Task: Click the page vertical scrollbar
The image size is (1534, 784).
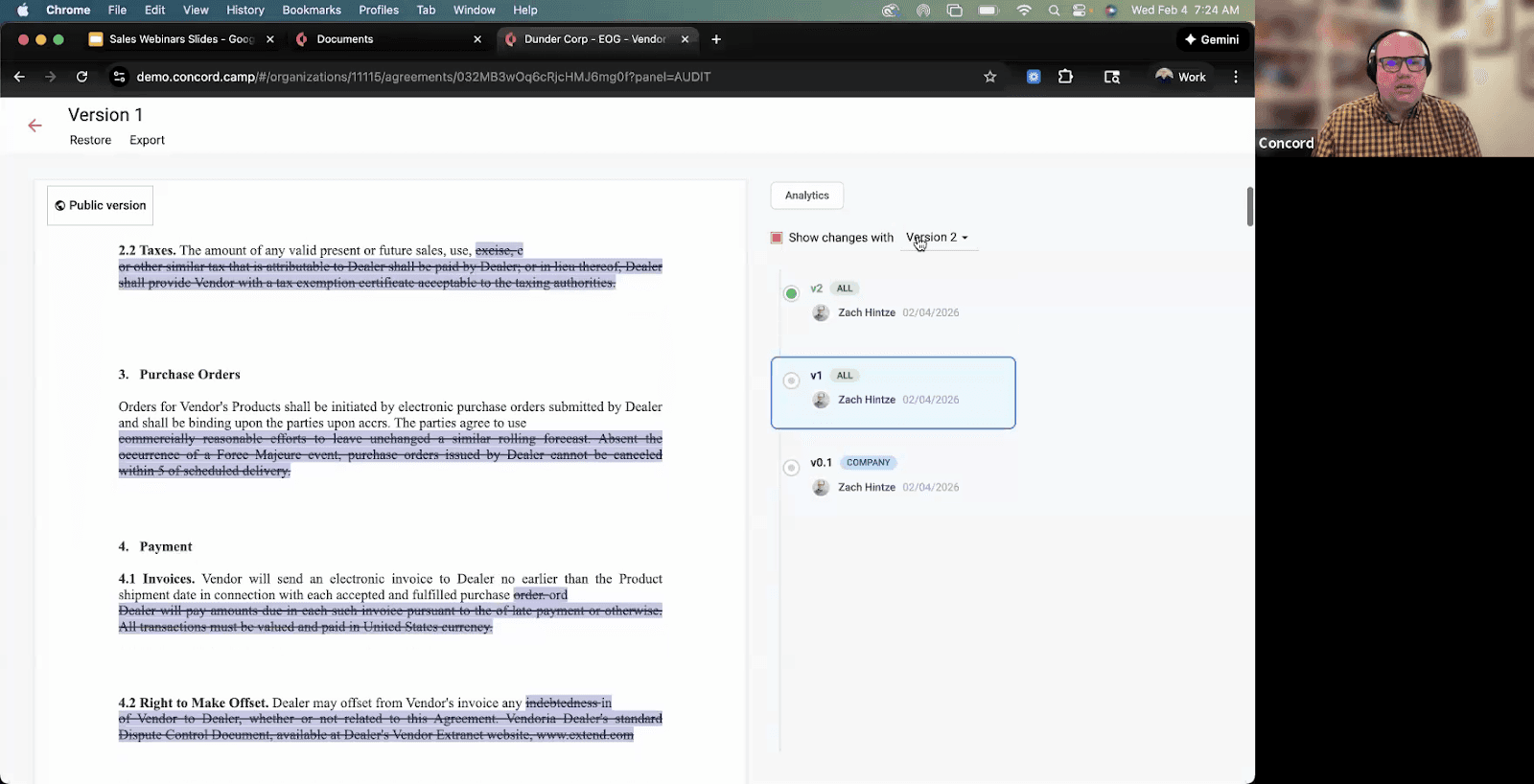Action: click(1249, 207)
